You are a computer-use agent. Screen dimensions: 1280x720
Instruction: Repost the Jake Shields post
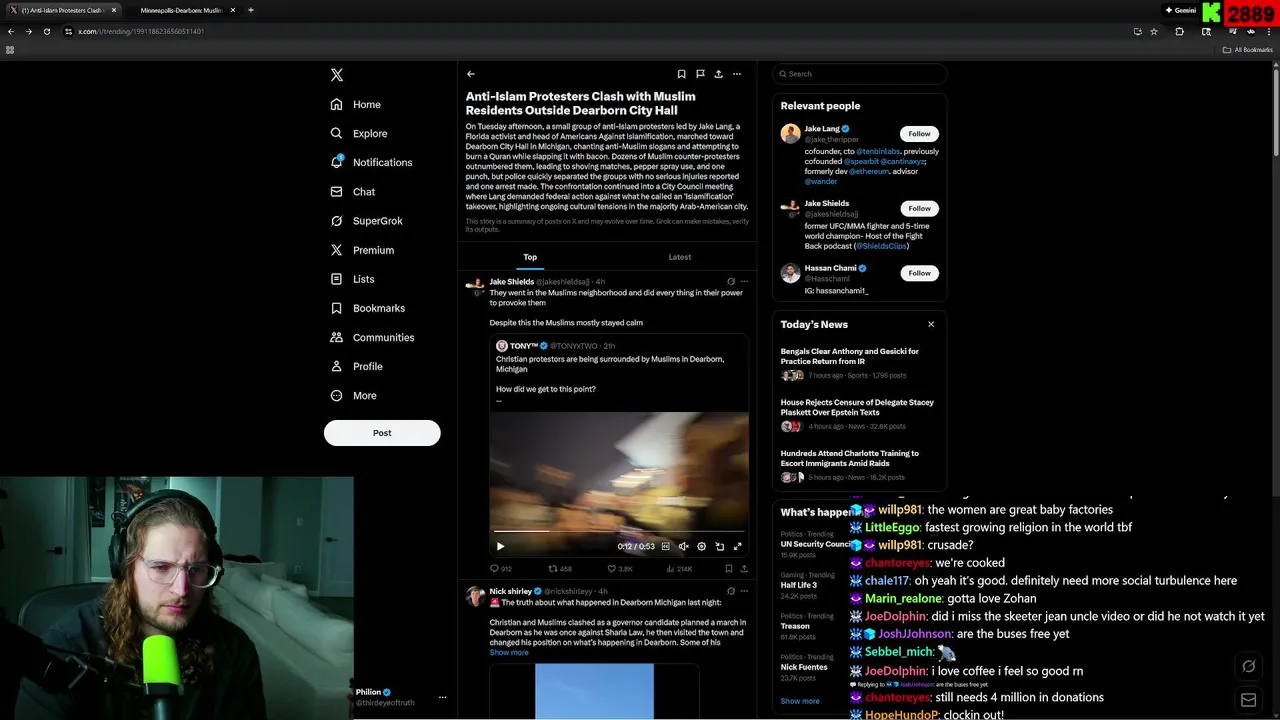coord(559,569)
